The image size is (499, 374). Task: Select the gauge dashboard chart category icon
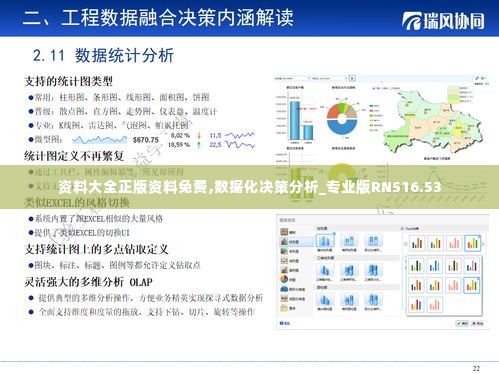284,289
